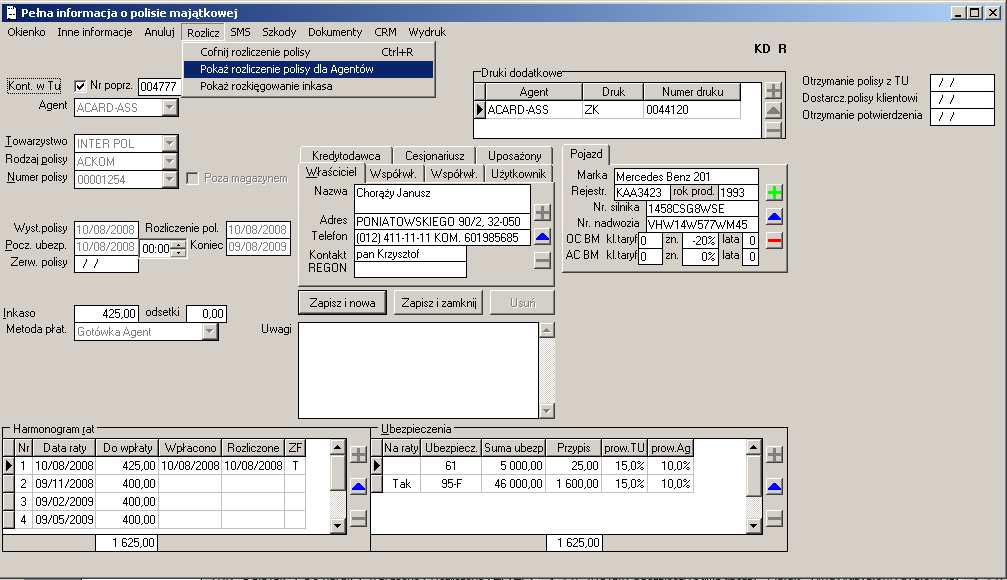
Task: Click the Dostarcz.polisy klientowi date field
Action: 962,100
